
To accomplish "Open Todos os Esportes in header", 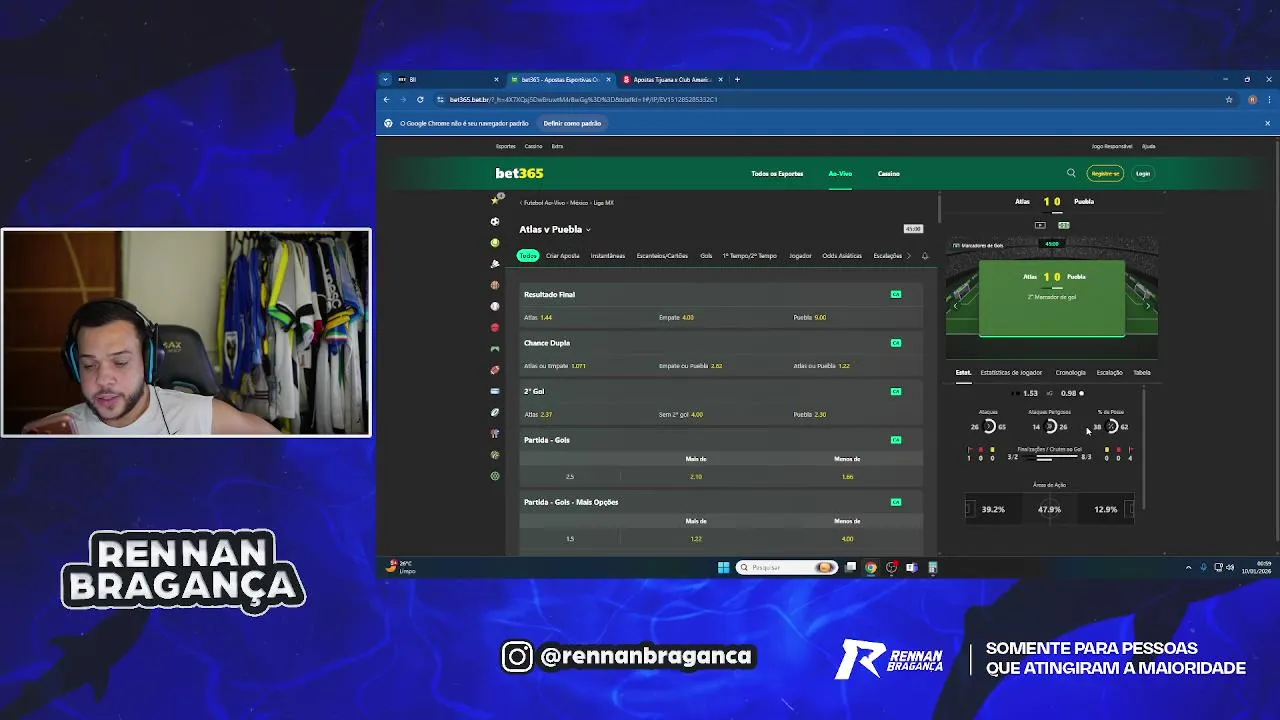I will click(x=777, y=174).
